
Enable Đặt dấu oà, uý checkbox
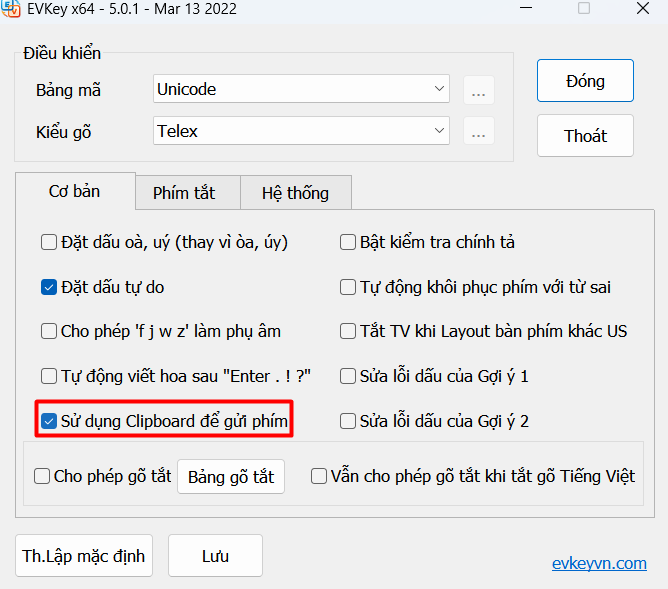coord(49,242)
